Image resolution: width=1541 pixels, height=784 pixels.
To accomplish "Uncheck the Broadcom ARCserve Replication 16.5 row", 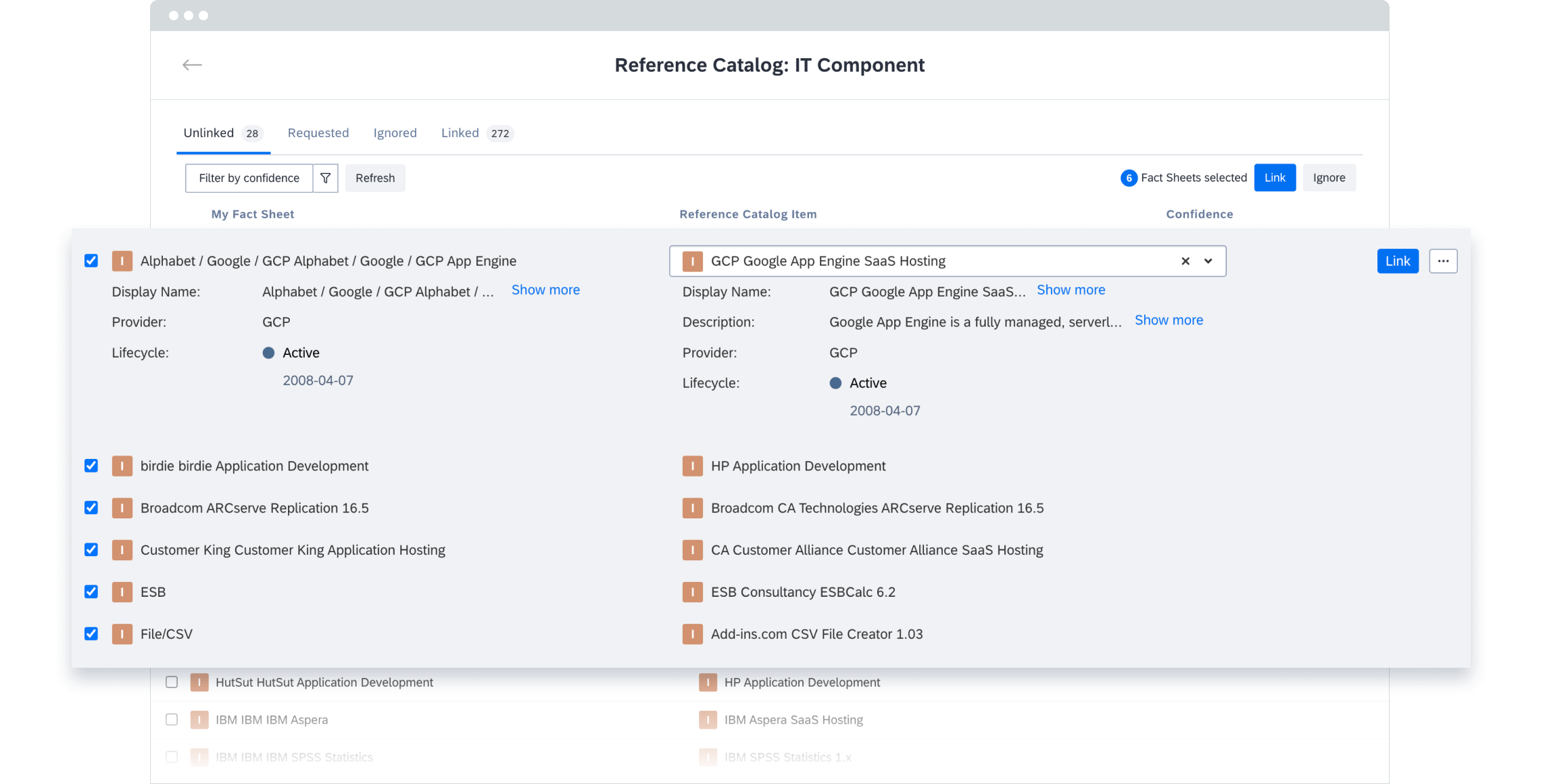I will 91,508.
